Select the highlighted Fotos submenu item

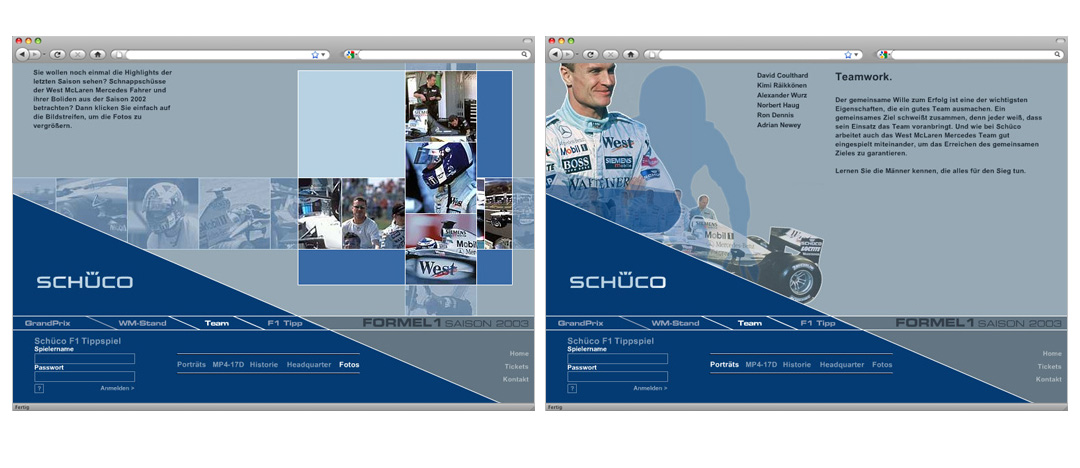coord(349,365)
